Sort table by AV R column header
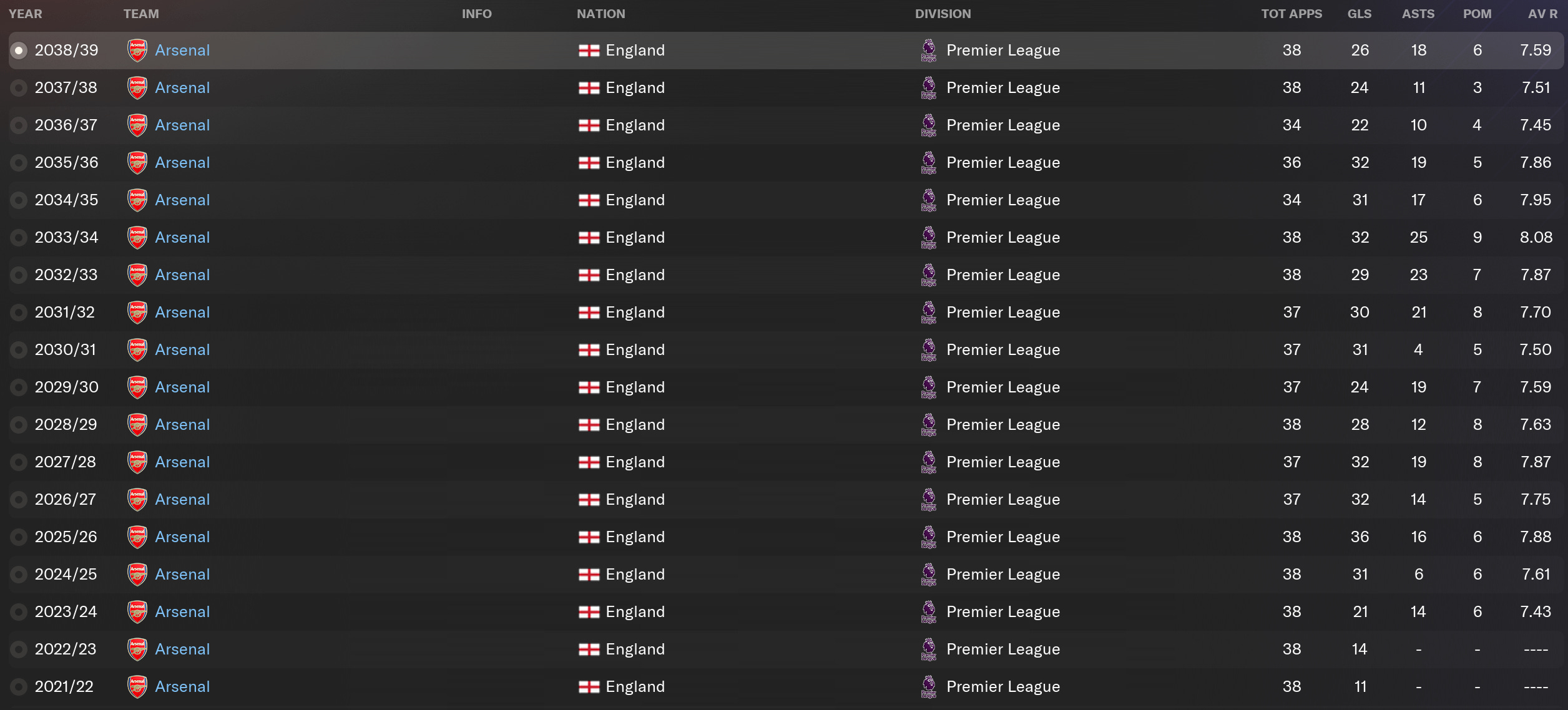This screenshot has width=1568, height=710. (x=1542, y=14)
